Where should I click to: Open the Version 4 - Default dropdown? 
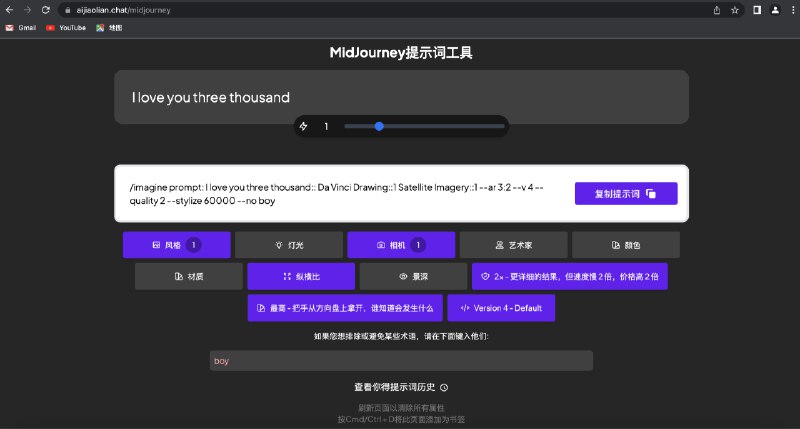click(501, 308)
